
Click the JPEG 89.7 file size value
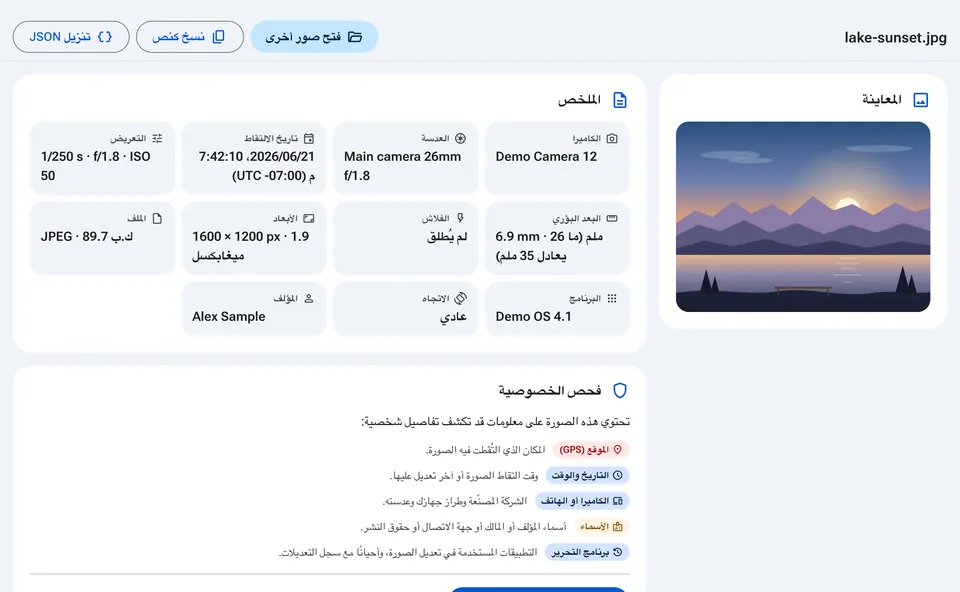[87, 237]
